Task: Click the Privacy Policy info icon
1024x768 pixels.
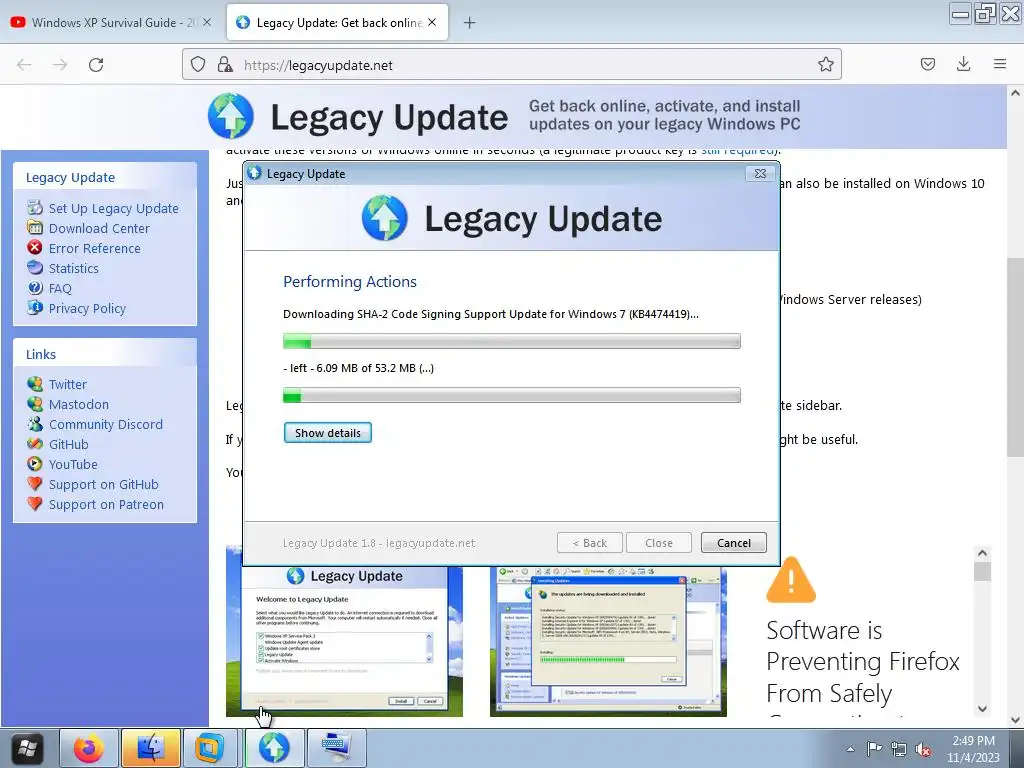Action: coord(35,307)
